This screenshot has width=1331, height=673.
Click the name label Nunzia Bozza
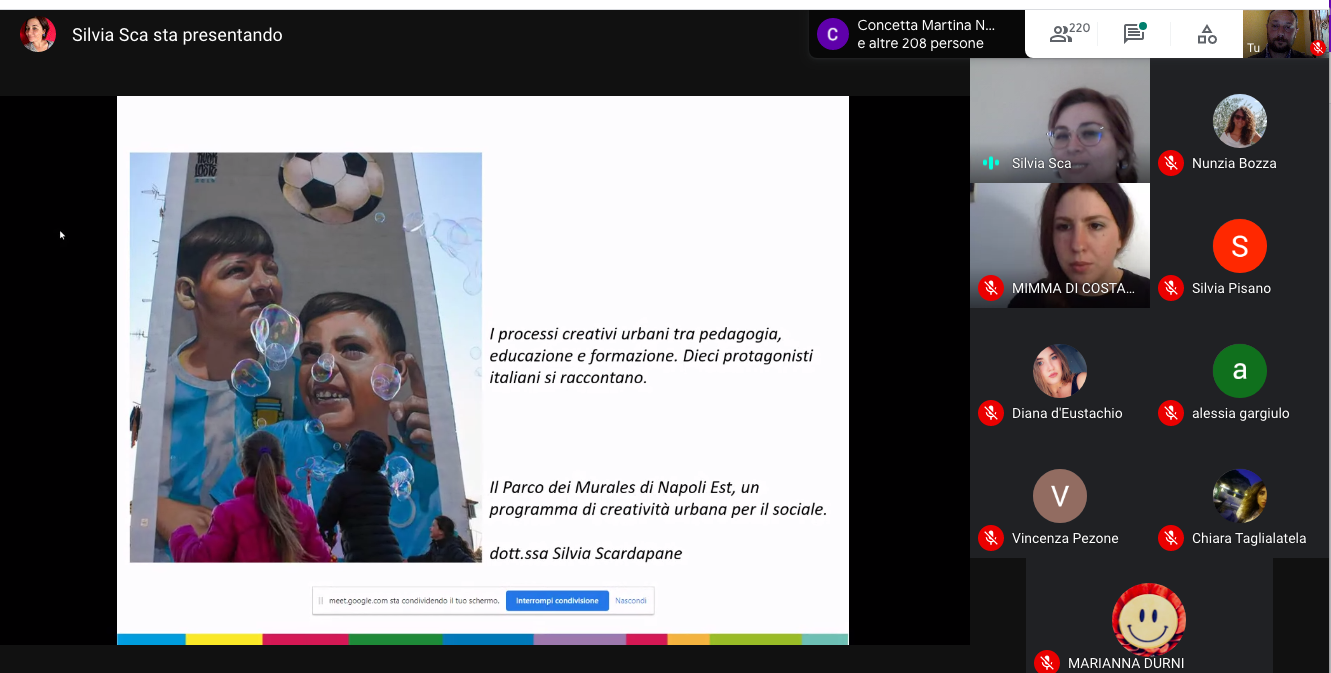point(1234,163)
